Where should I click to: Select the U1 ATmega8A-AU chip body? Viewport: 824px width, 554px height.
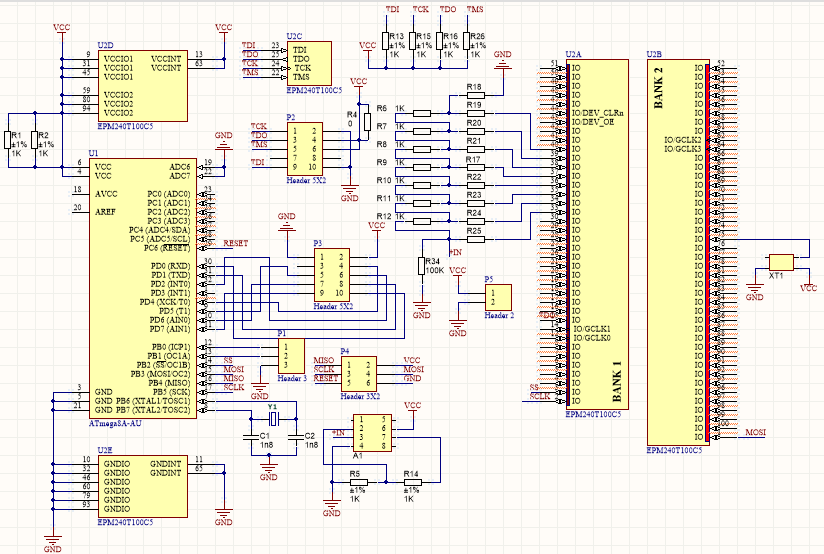point(143,289)
